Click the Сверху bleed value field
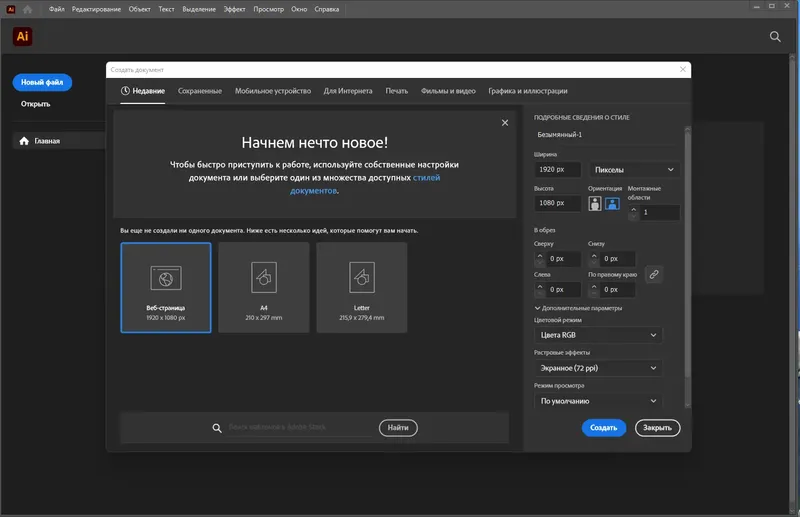Image resolution: width=800 pixels, height=517 pixels. point(563,259)
